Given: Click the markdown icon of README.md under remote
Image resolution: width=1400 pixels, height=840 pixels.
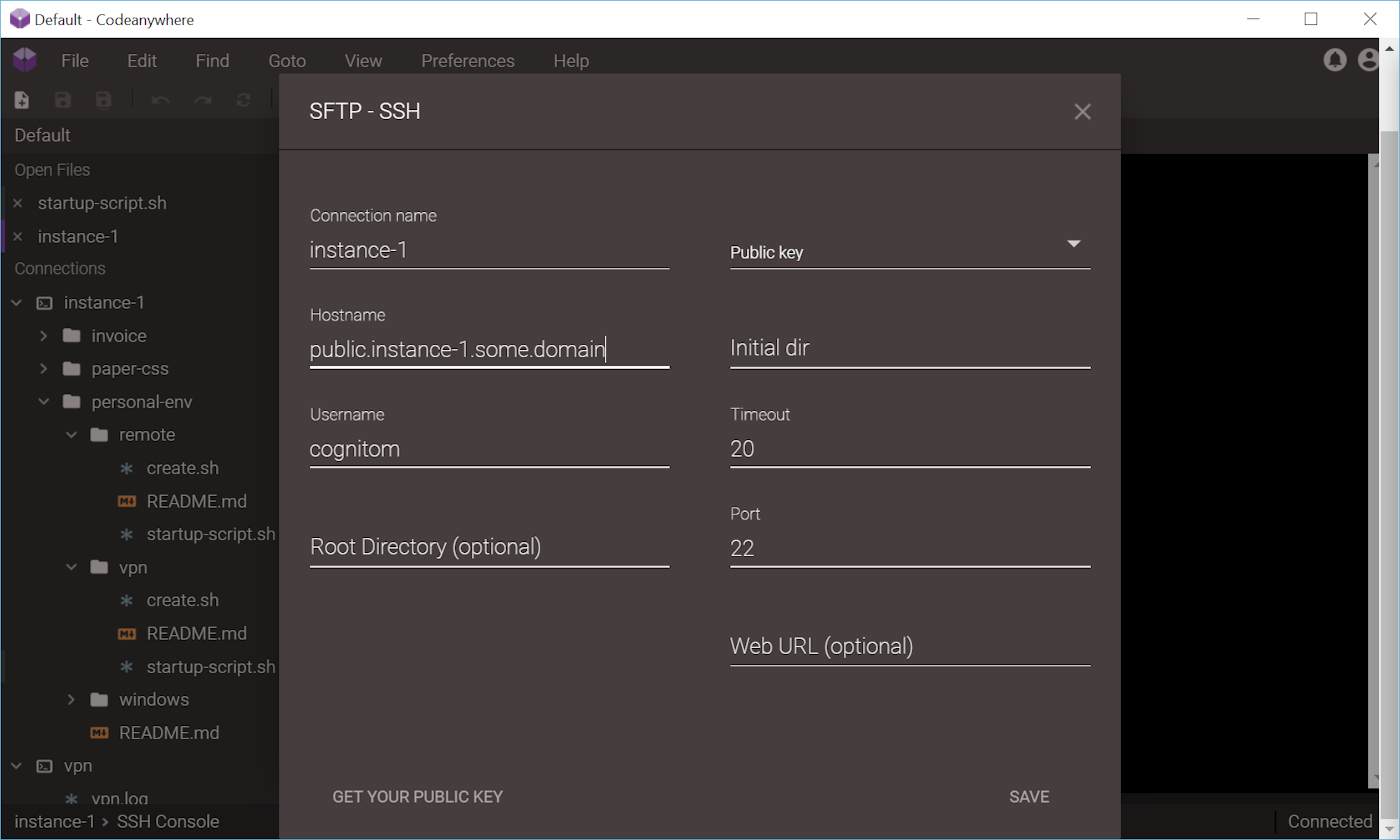Looking at the screenshot, I should (x=127, y=501).
